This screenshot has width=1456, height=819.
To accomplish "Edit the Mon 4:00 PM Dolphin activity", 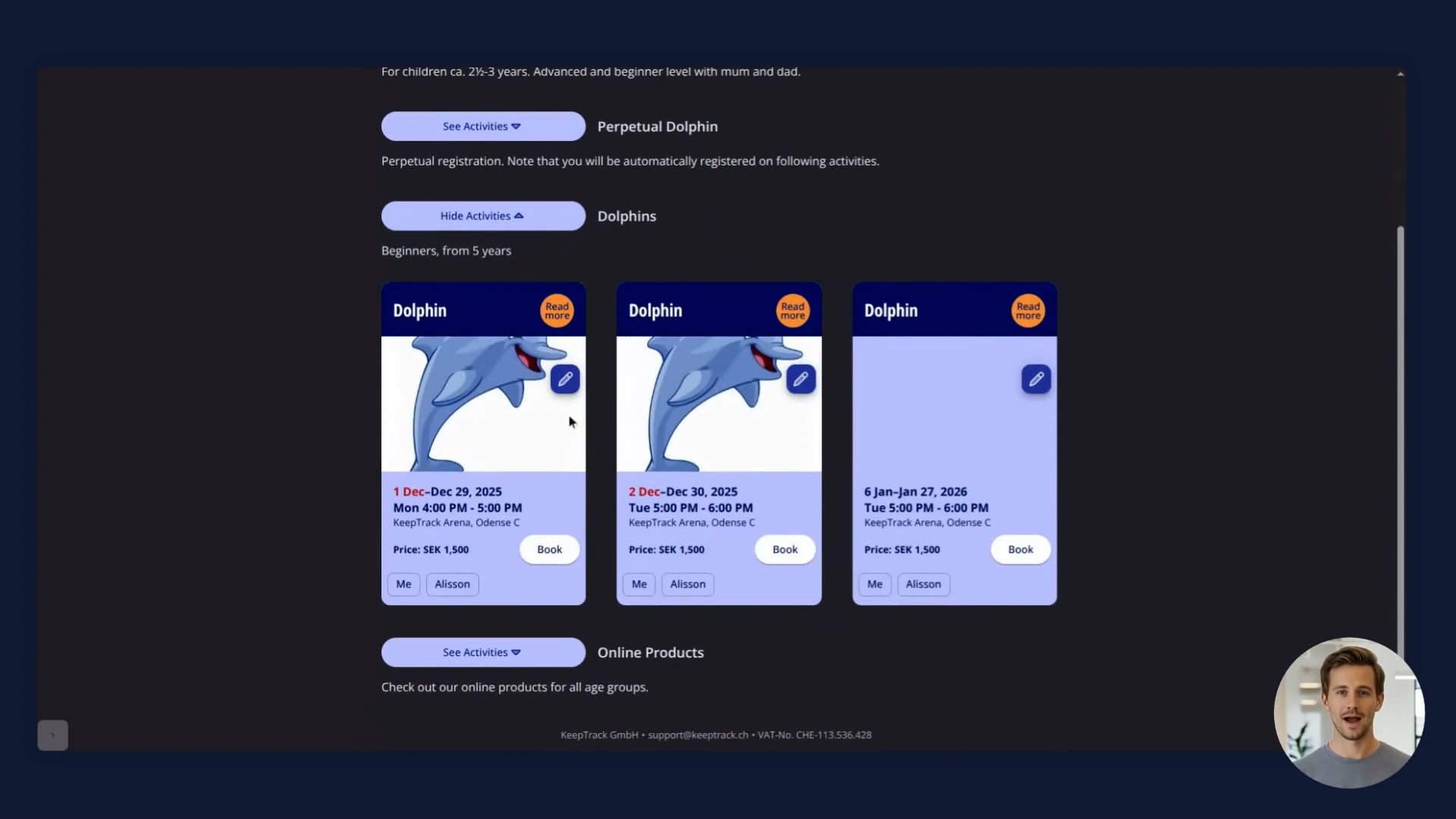I will (x=565, y=379).
